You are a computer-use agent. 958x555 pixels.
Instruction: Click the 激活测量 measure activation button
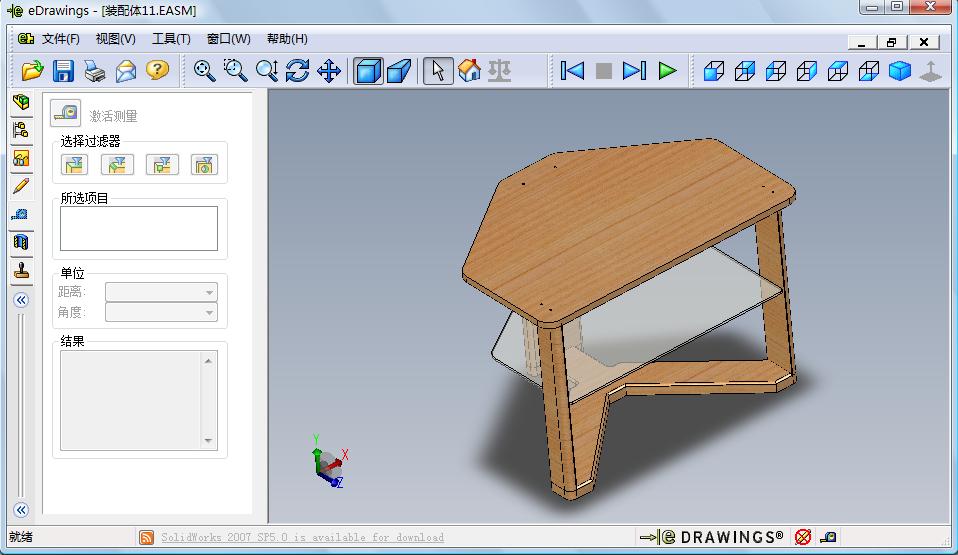(x=65, y=113)
